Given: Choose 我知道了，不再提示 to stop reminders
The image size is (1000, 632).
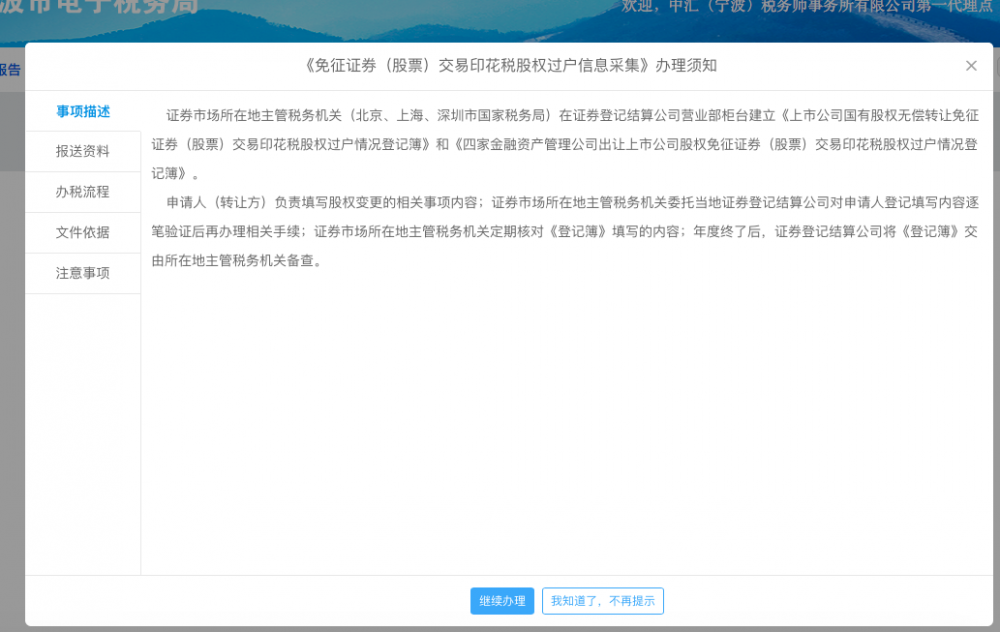Looking at the screenshot, I should [x=602, y=601].
